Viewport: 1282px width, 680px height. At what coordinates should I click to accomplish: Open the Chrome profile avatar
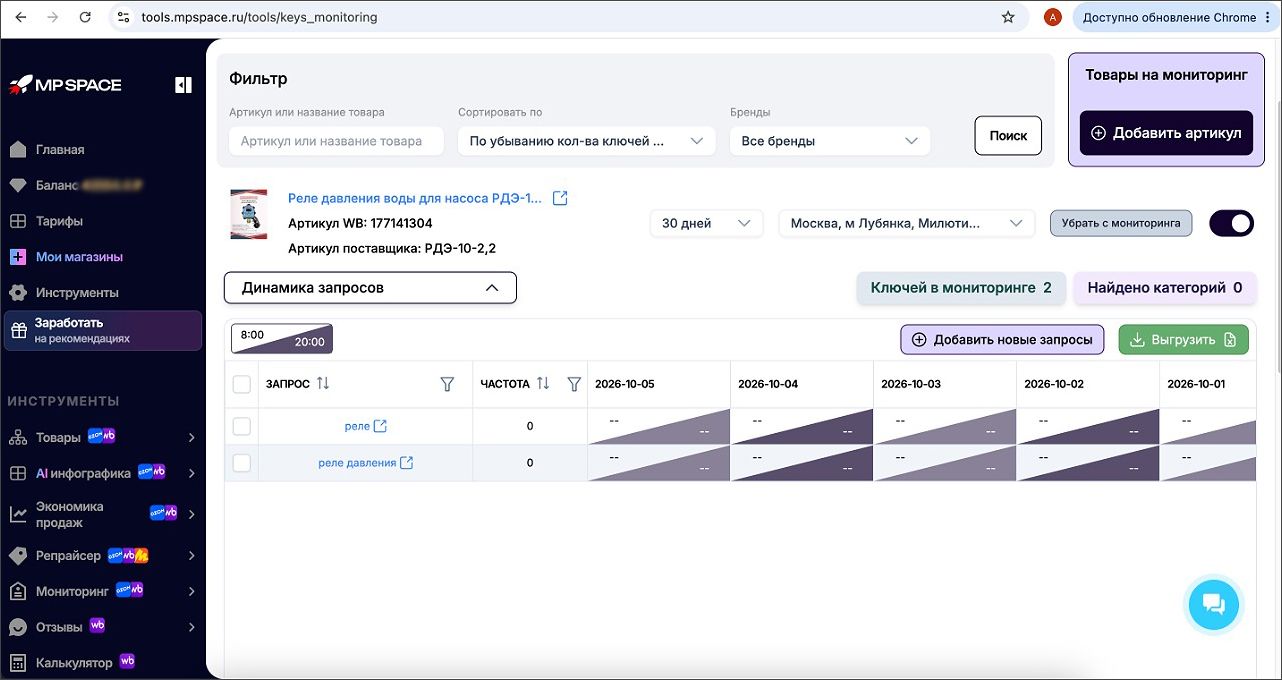click(x=1052, y=17)
